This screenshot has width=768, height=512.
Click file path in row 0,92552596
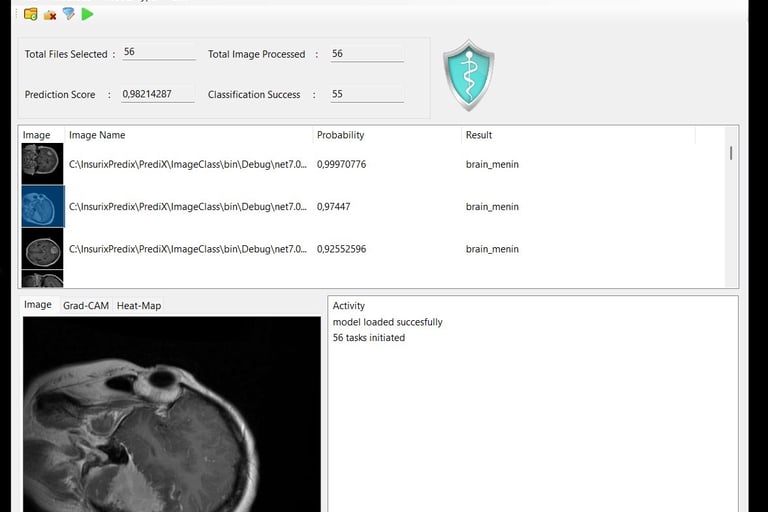coord(188,249)
